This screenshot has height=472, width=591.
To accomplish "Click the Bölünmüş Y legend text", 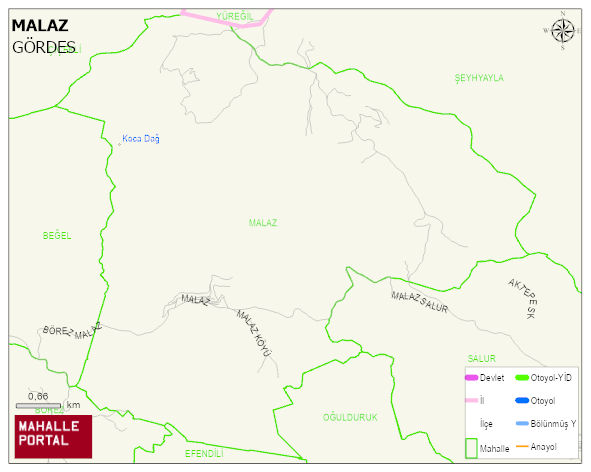I will (553, 424).
